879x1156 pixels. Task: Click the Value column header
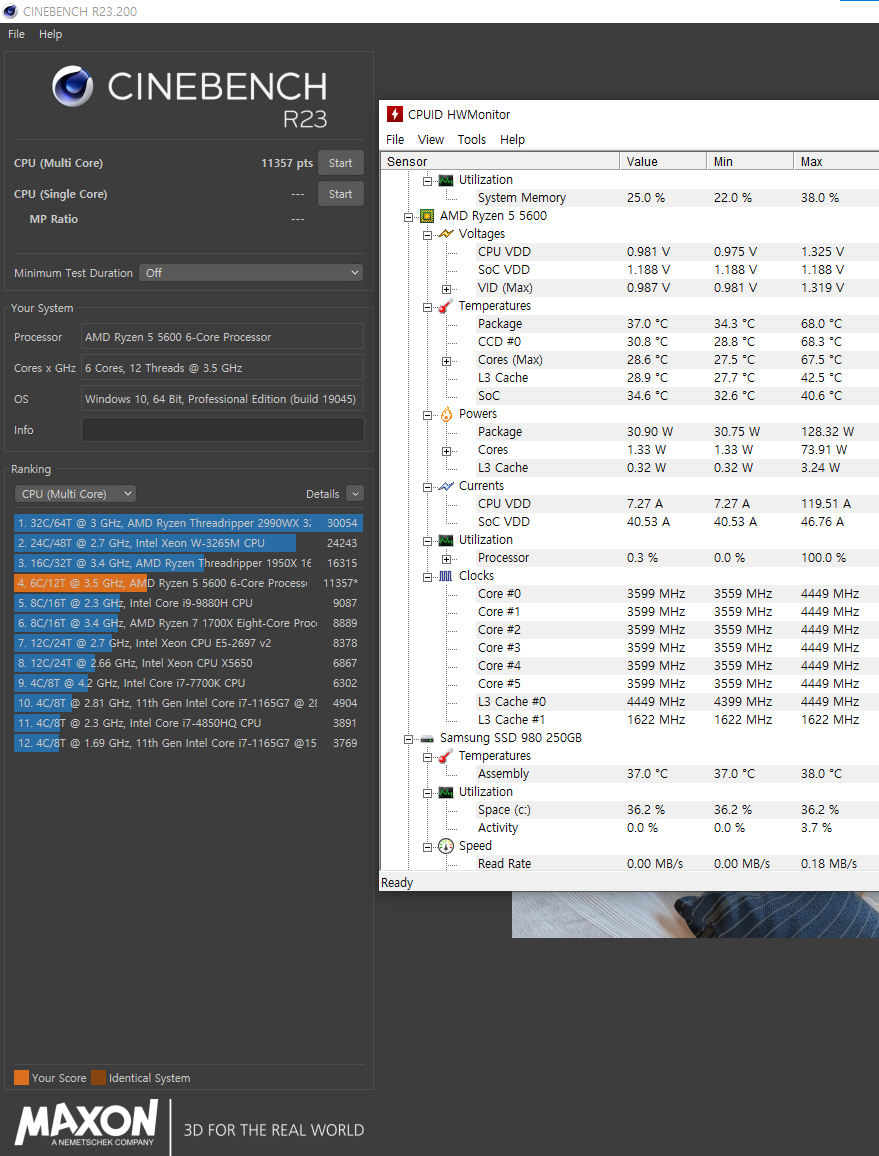click(x=663, y=161)
